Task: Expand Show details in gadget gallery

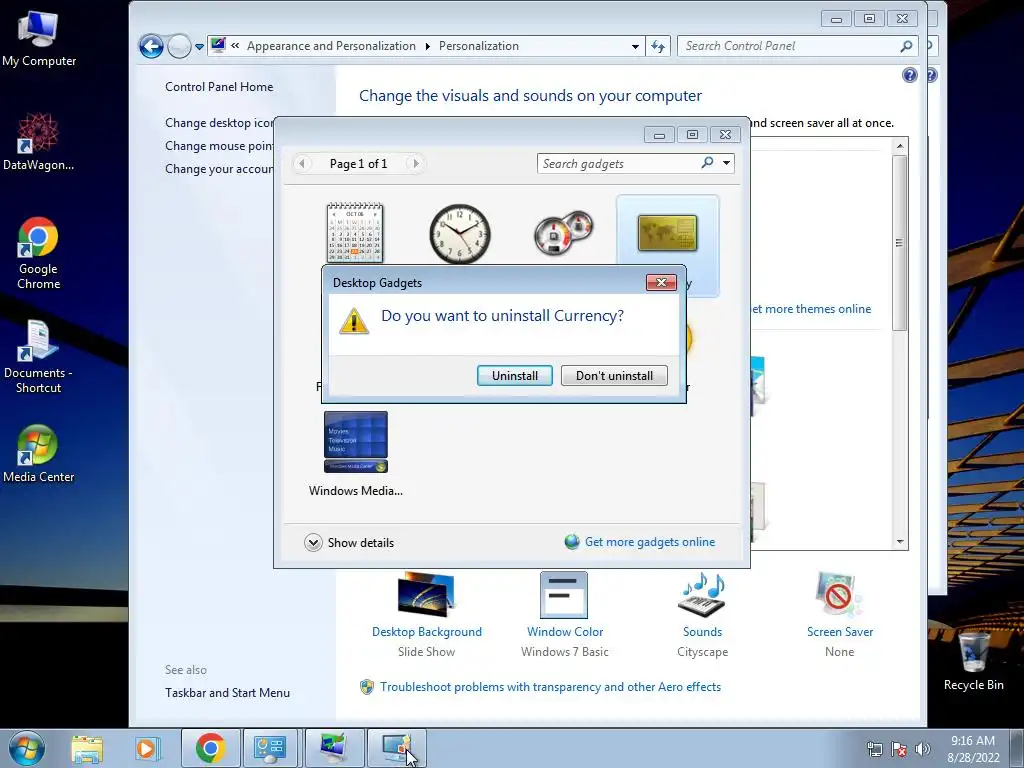Action: pos(349,543)
